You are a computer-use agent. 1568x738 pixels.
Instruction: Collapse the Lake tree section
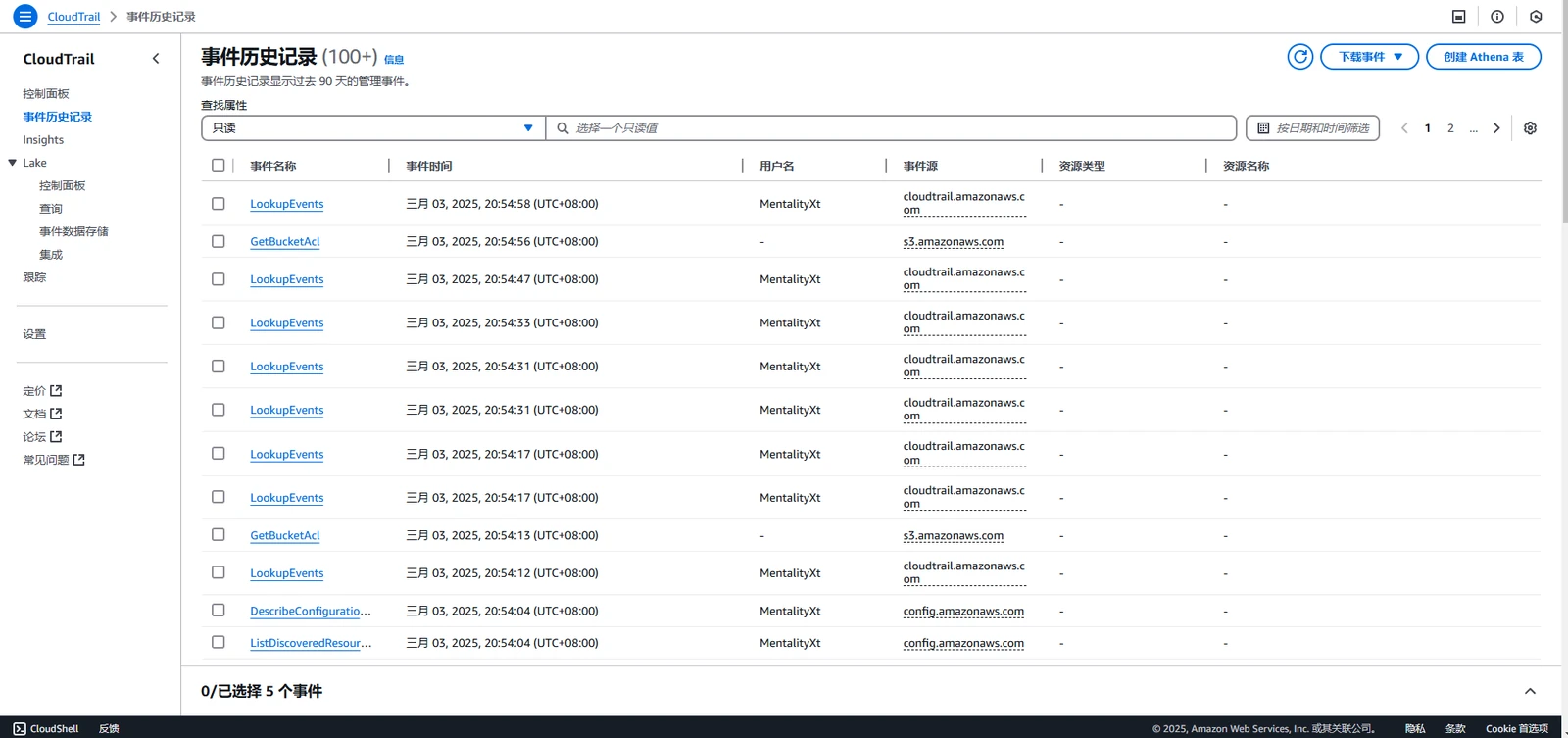click(x=13, y=163)
